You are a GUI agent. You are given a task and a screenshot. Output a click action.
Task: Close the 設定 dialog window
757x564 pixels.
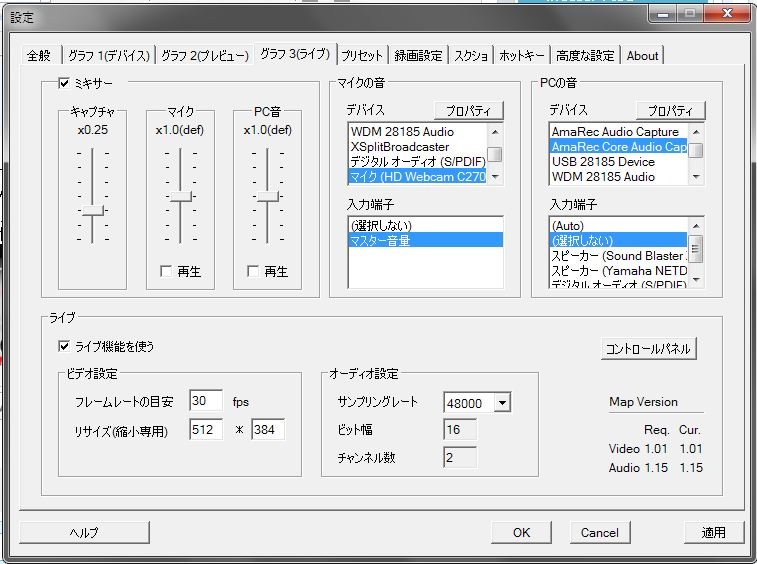coord(727,14)
